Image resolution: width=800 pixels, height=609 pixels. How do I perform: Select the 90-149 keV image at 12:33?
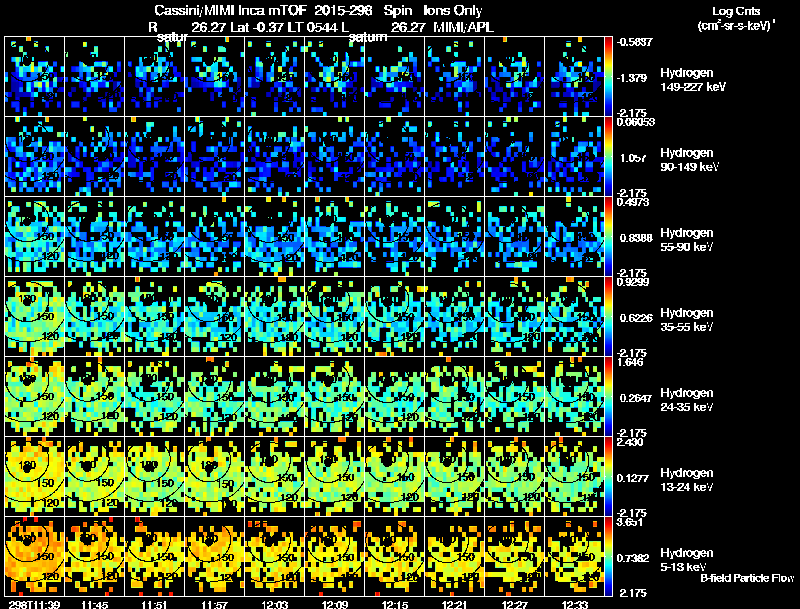(x=574, y=156)
